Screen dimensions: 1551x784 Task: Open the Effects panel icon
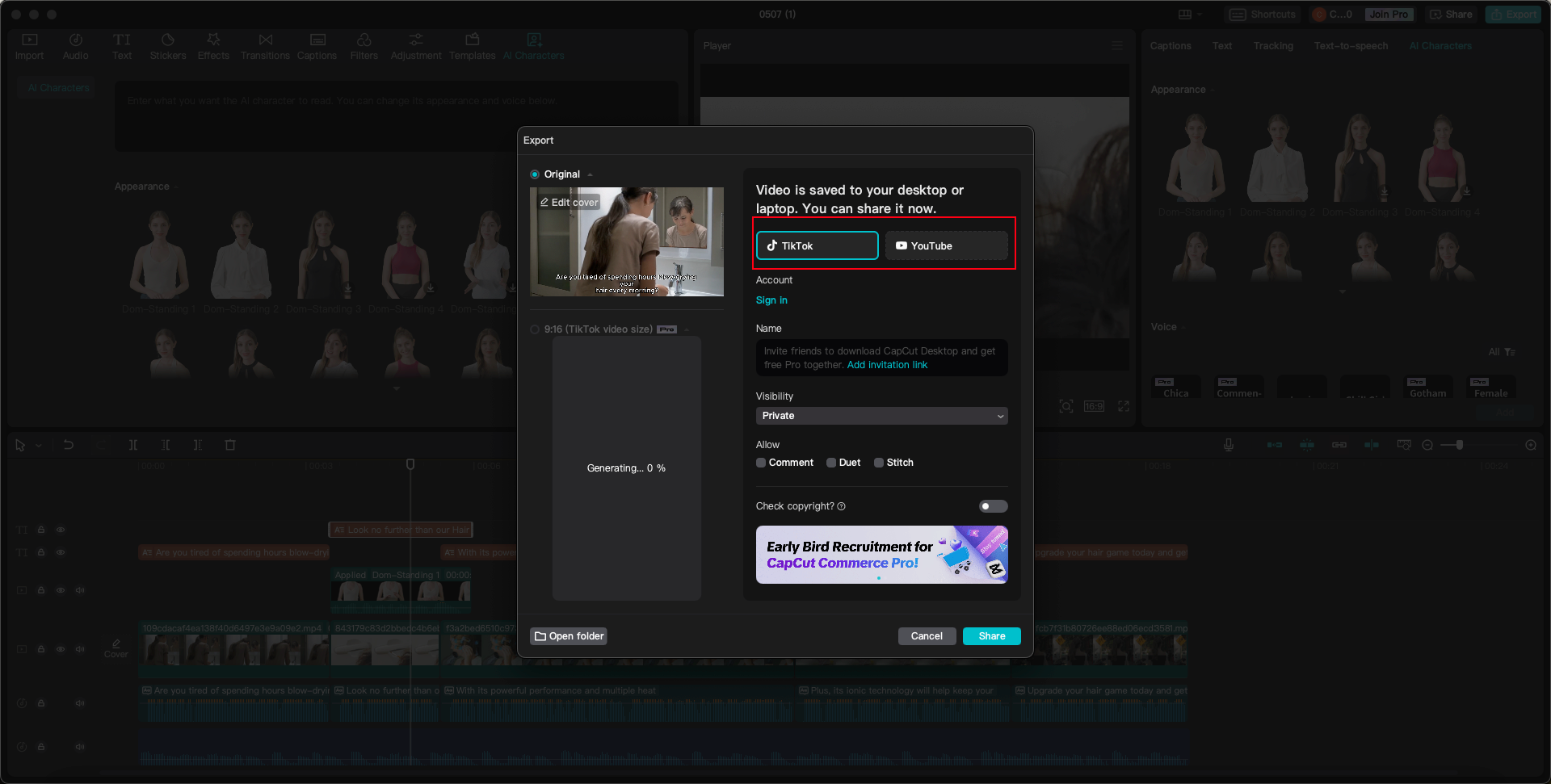(x=213, y=47)
